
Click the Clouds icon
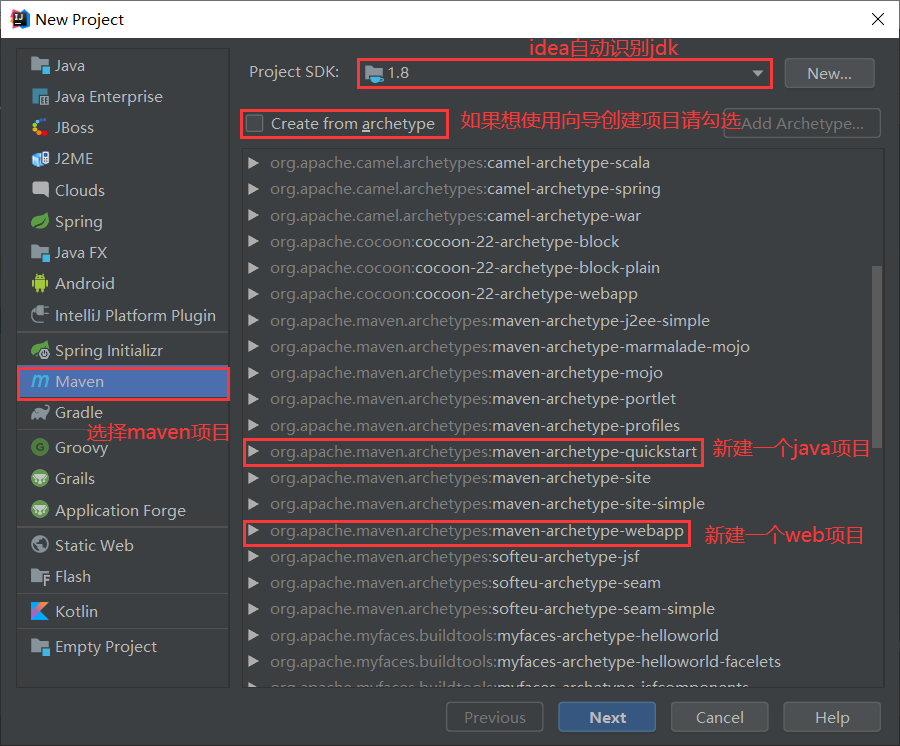(x=40, y=189)
